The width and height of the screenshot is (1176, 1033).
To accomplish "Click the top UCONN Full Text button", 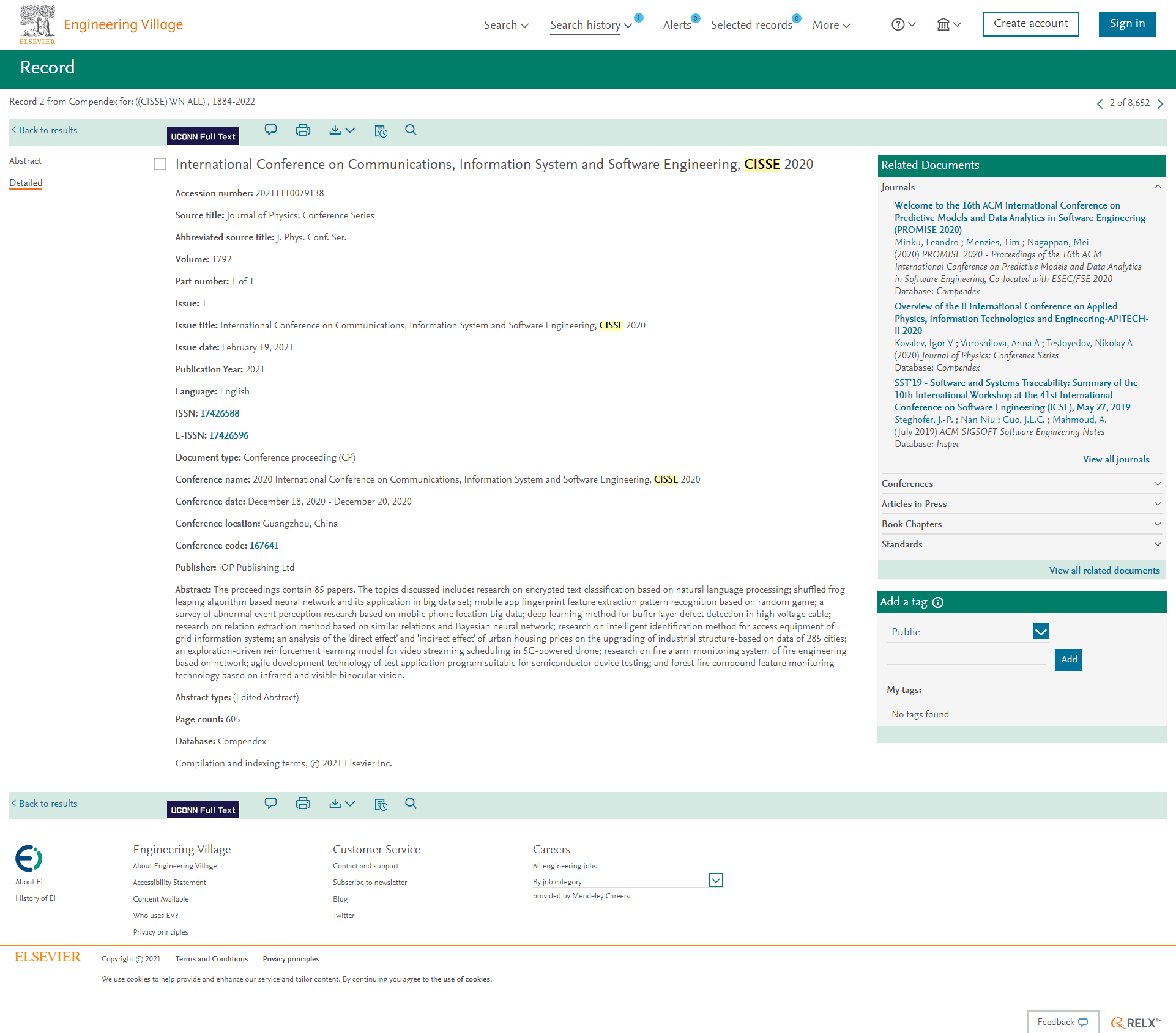I will click(203, 136).
